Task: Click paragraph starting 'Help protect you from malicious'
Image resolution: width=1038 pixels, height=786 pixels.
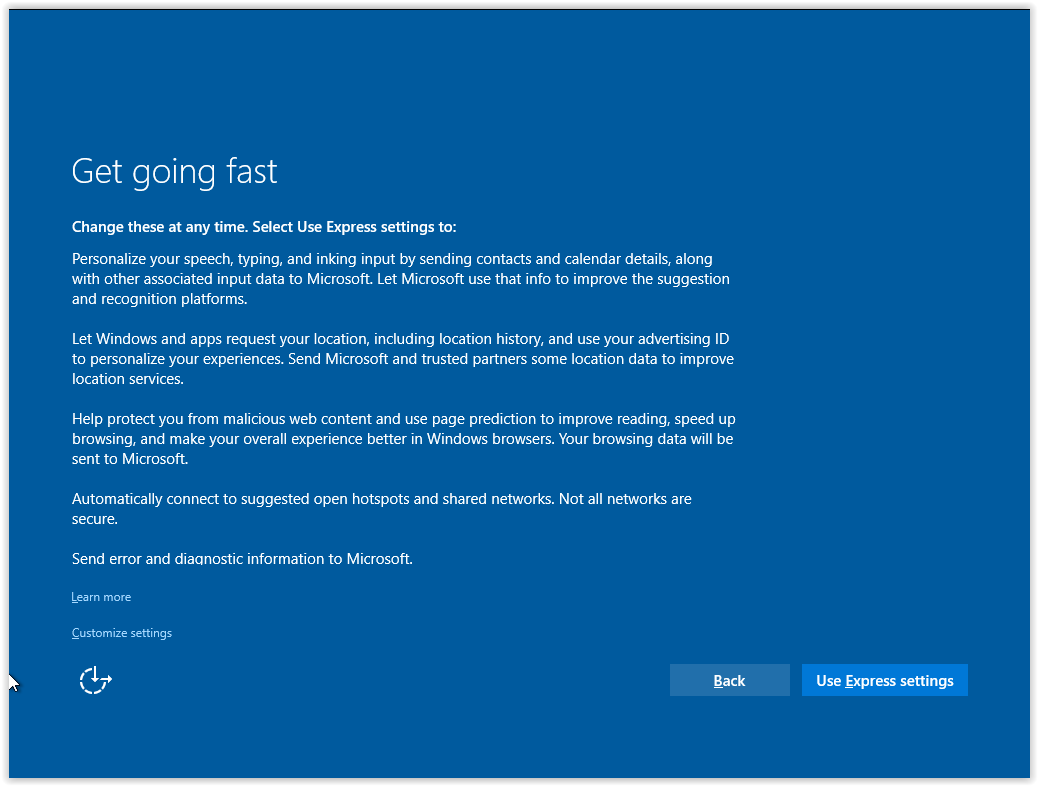Action: 404,439
